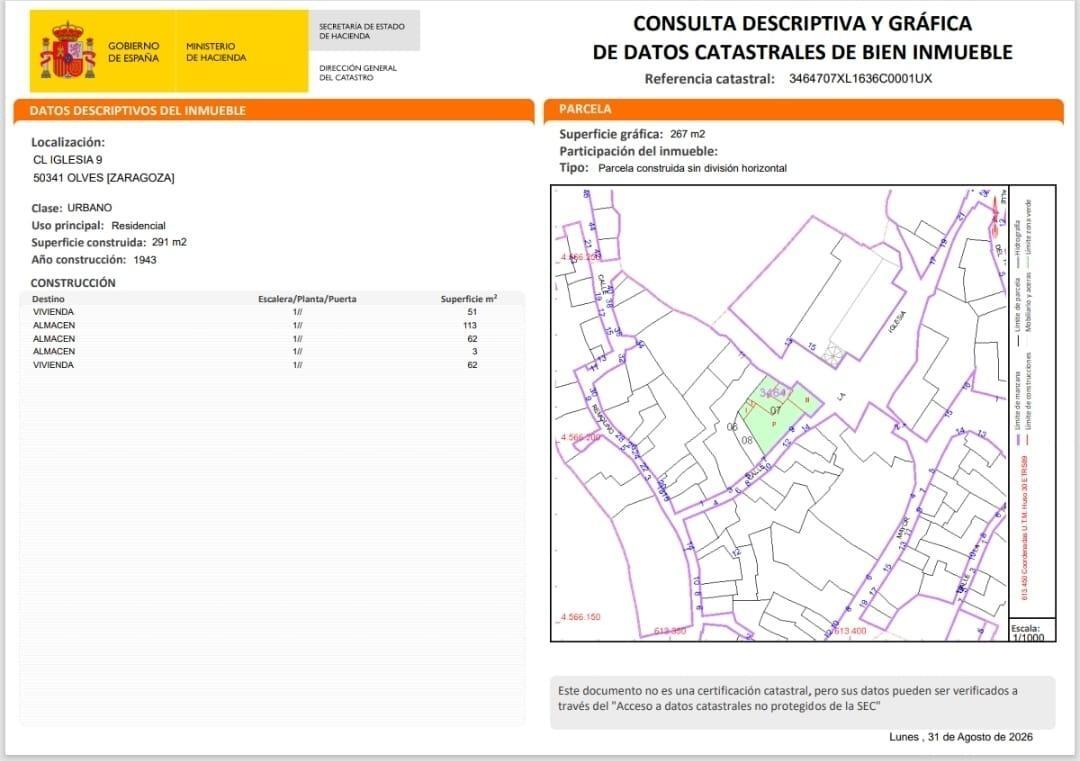Click the "Superficie m²" column header
The width and height of the screenshot is (1080, 761).
pyautogui.click(x=469, y=299)
